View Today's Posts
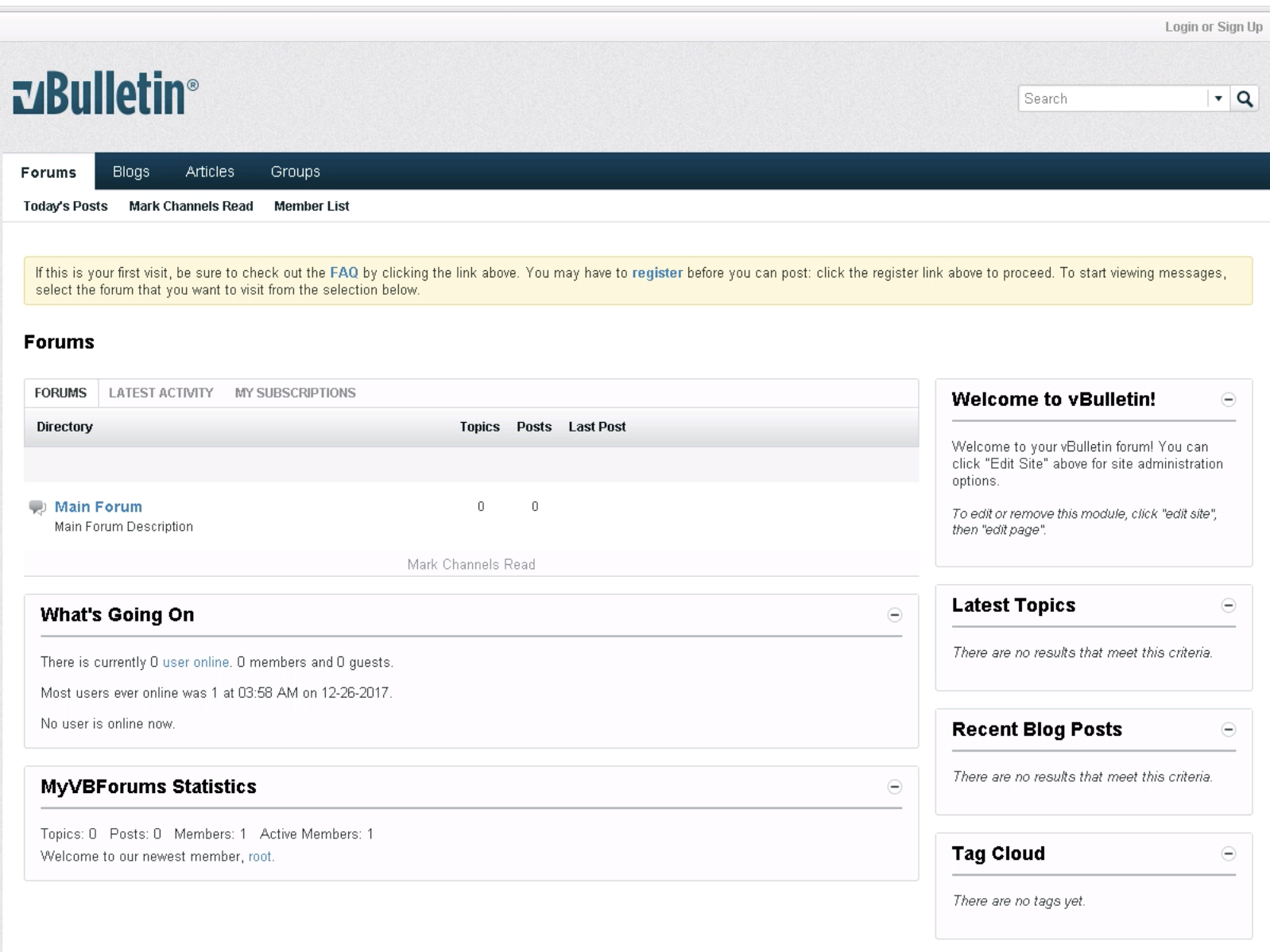 click(x=65, y=206)
